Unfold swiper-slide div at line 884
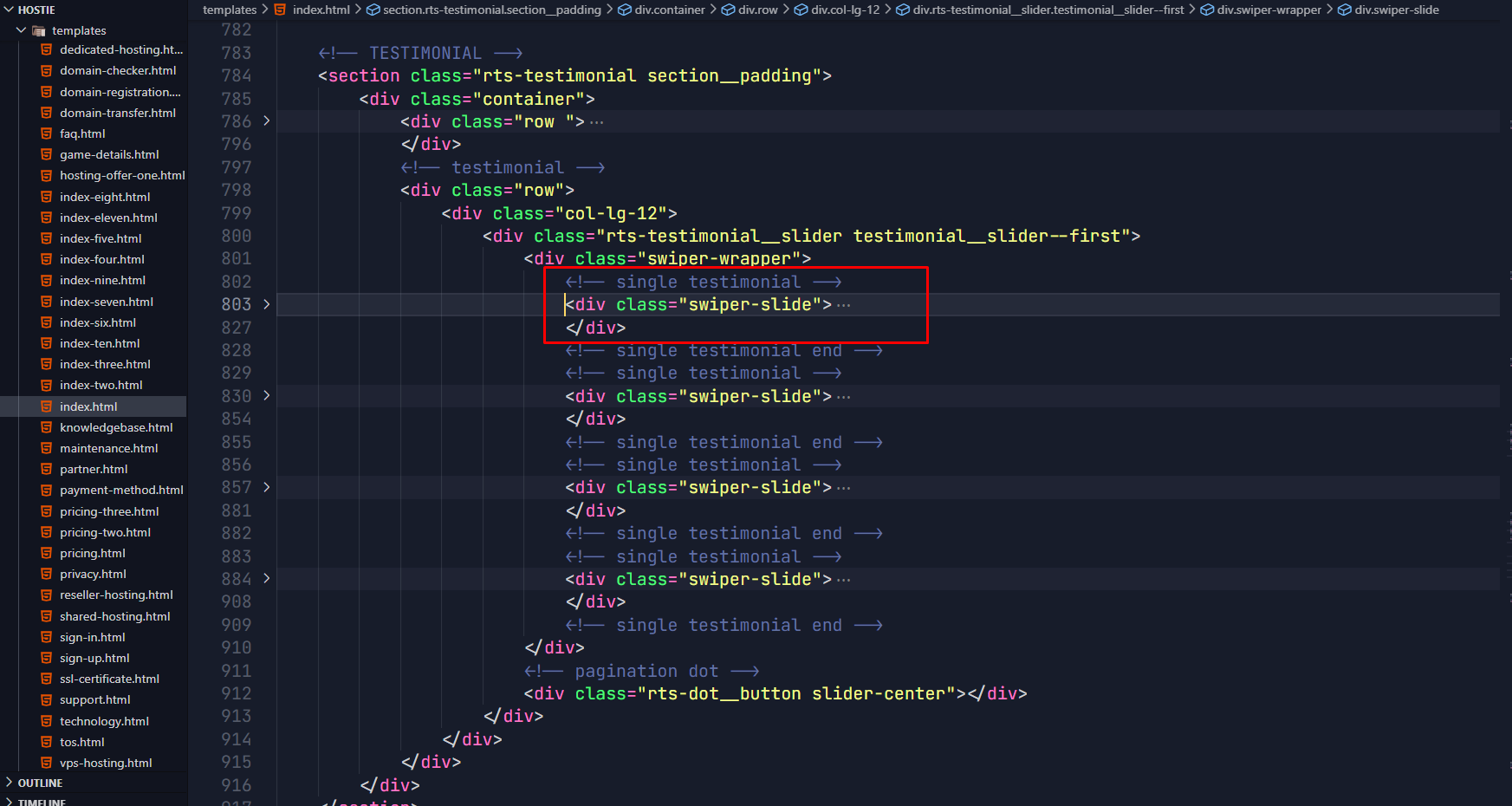The height and width of the screenshot is (806, 1512). (267, 579)
